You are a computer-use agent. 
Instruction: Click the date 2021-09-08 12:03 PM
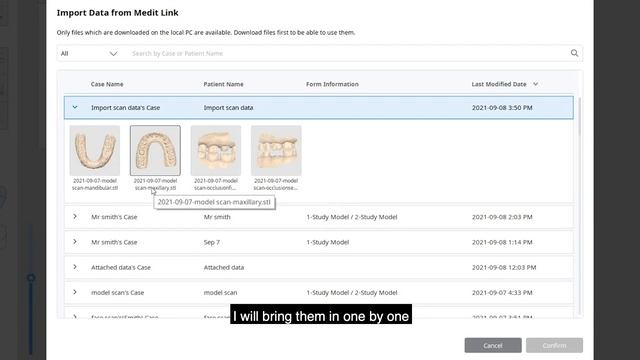pos(504,267)
